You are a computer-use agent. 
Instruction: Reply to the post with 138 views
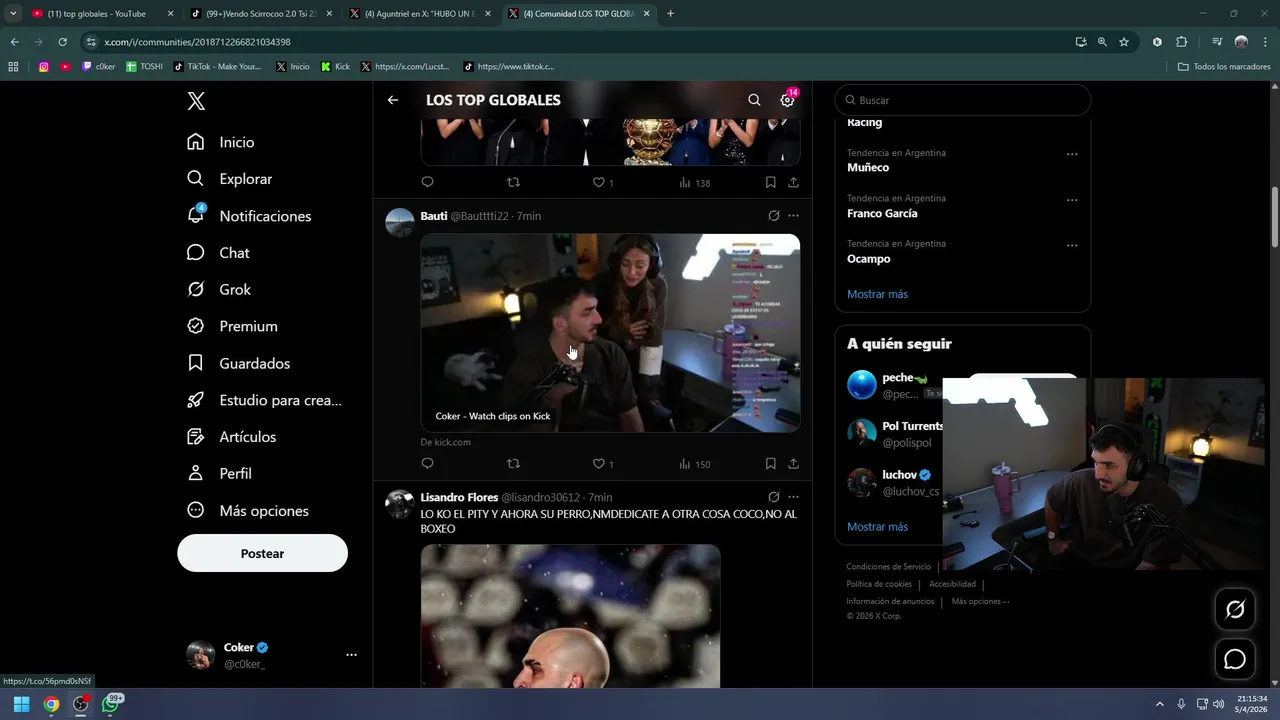pos(427,183)
